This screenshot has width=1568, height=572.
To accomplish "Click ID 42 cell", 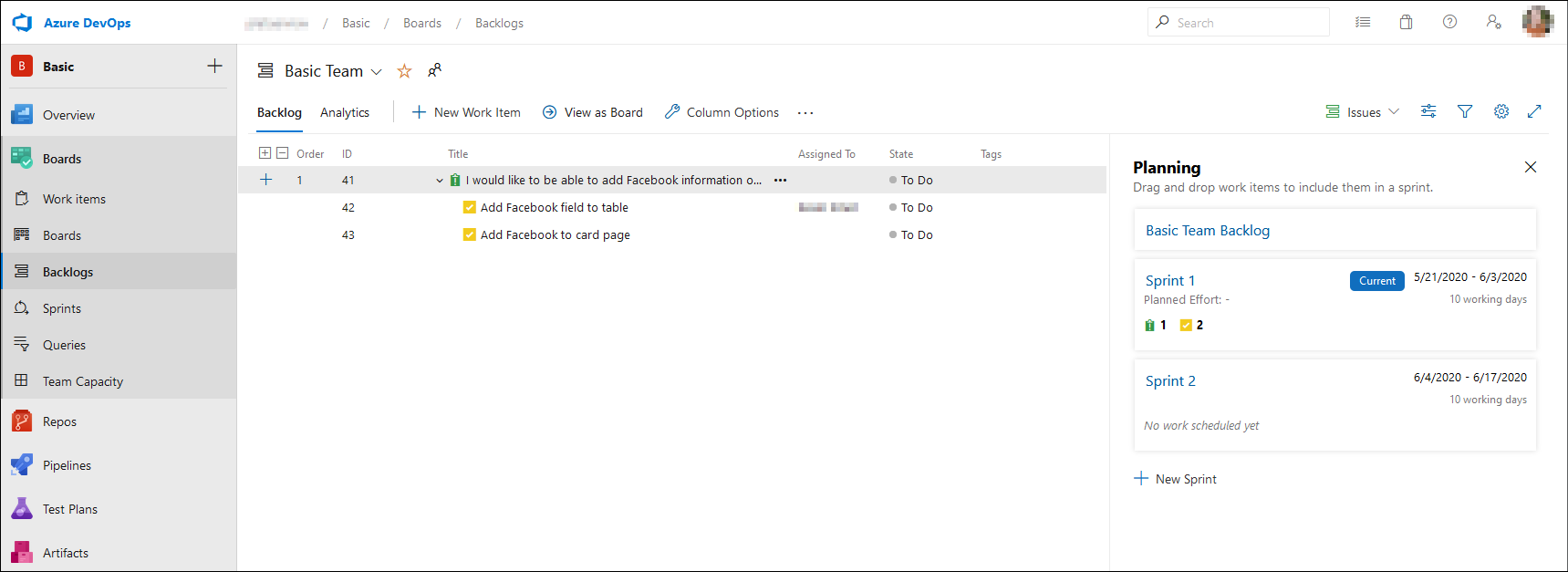I will [348, 208].
